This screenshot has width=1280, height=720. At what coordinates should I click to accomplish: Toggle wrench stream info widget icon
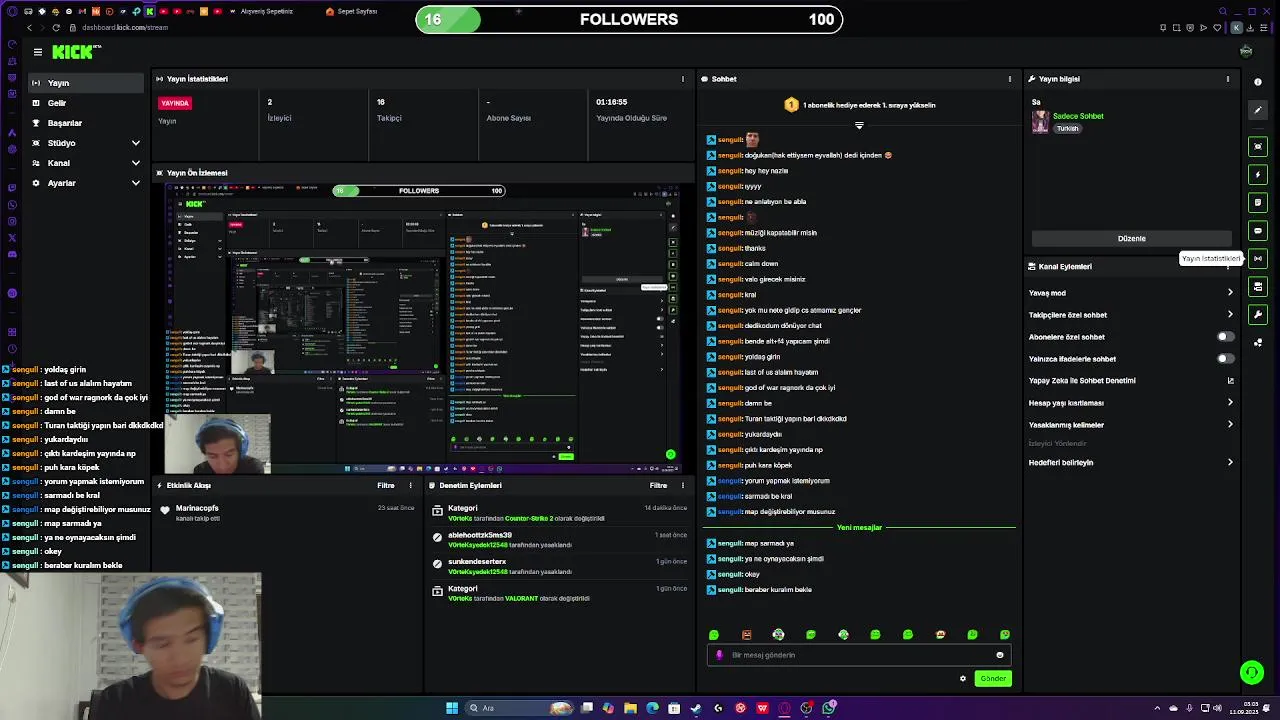click(x=1258, y=315)
